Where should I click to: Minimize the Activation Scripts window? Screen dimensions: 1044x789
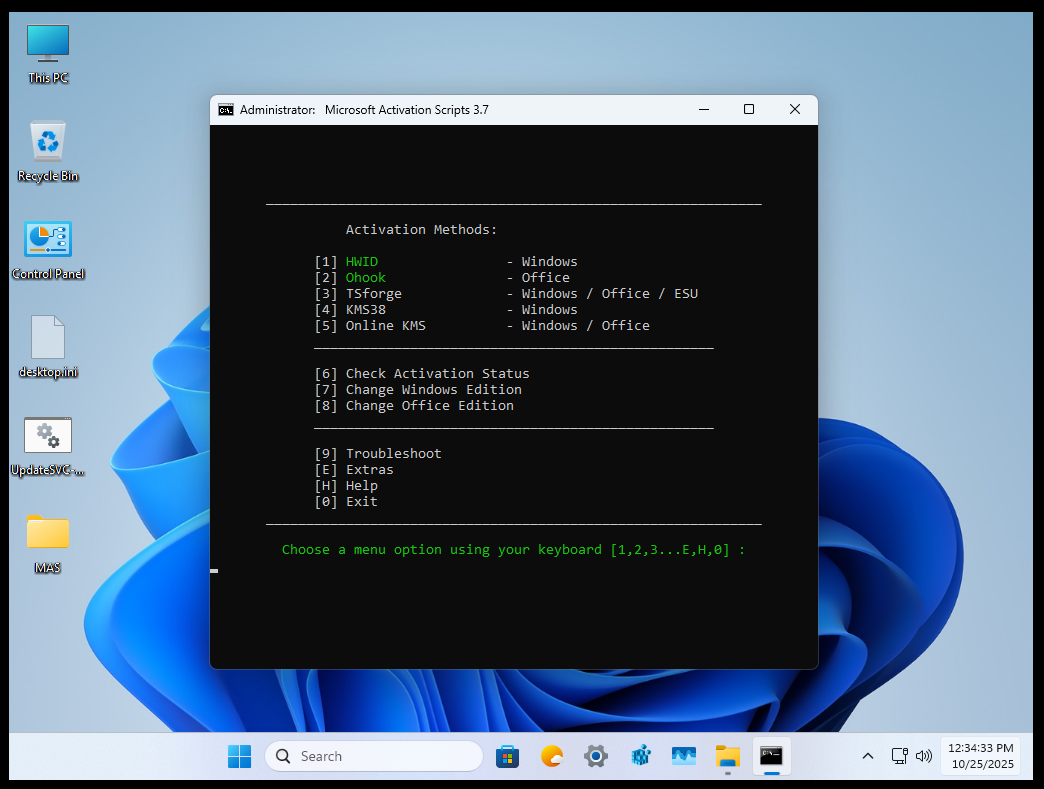704,110
